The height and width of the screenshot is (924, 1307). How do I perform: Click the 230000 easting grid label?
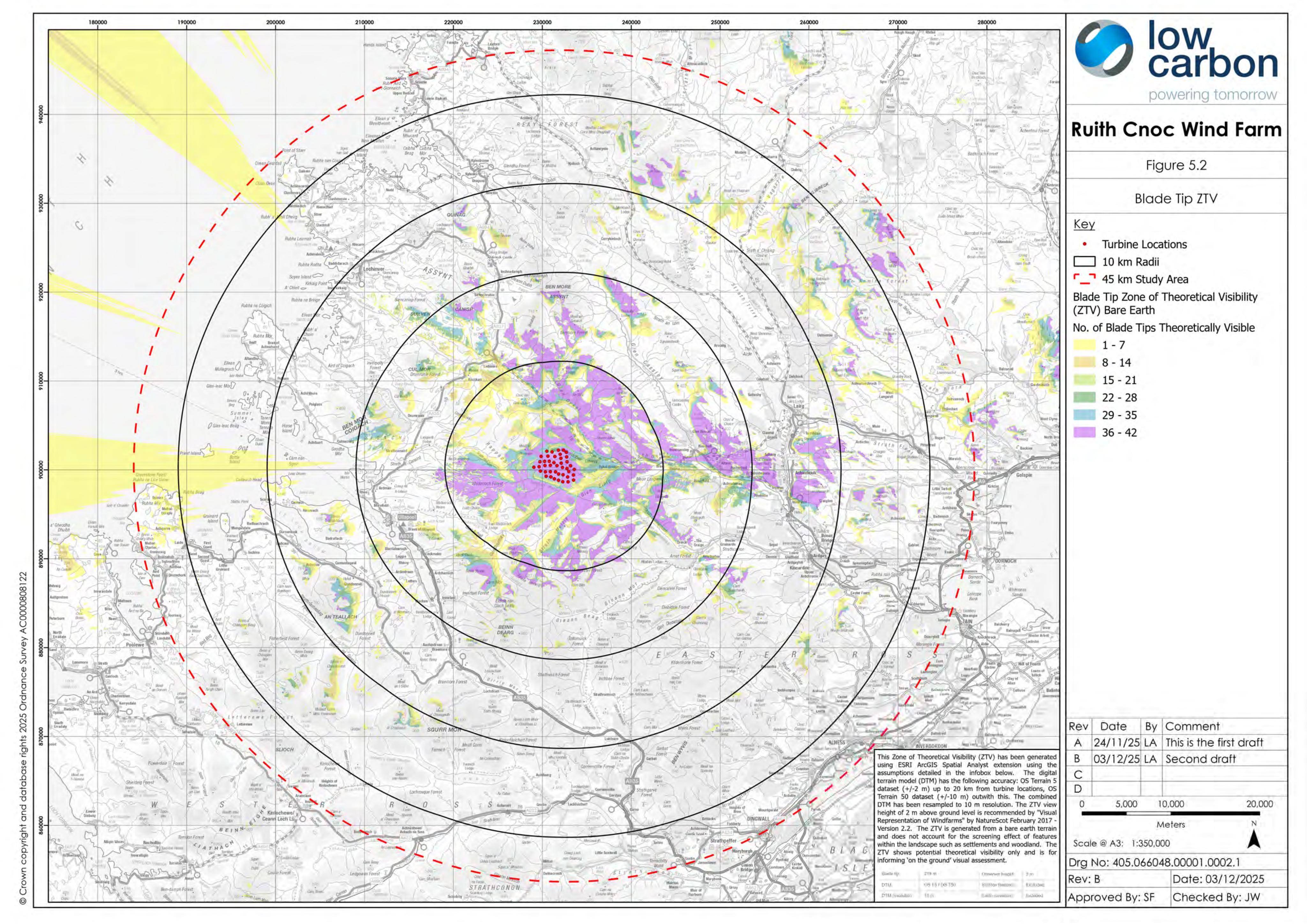tap(542, 22)
